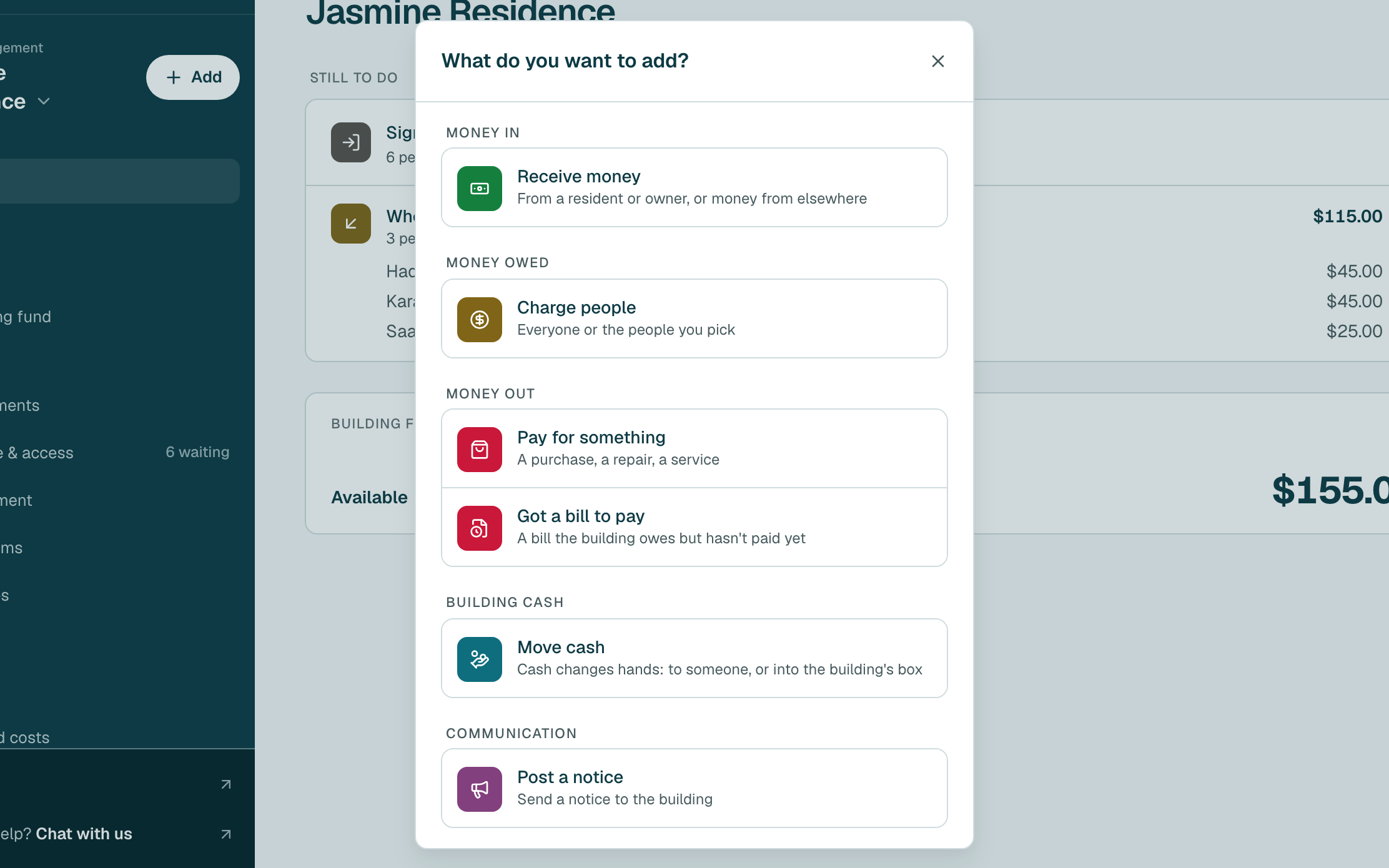Screen dimensions: 1389x868
Task: Click the arrow icon next to Chat with us
Action: coord(226,834)
